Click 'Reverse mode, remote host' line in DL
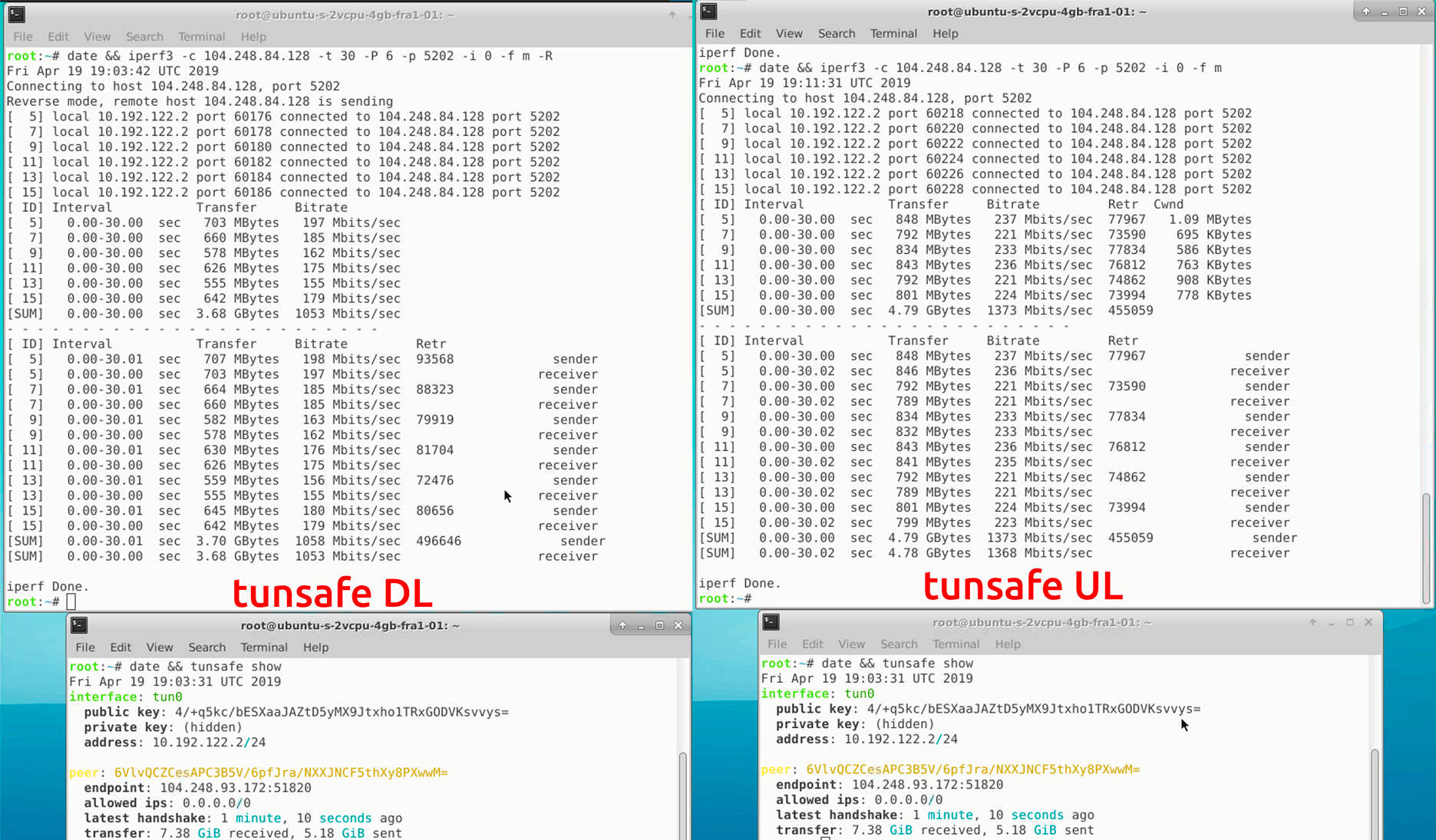This screenshot has height=840, width=1436. pyautogui.click(x=200, y=101)
